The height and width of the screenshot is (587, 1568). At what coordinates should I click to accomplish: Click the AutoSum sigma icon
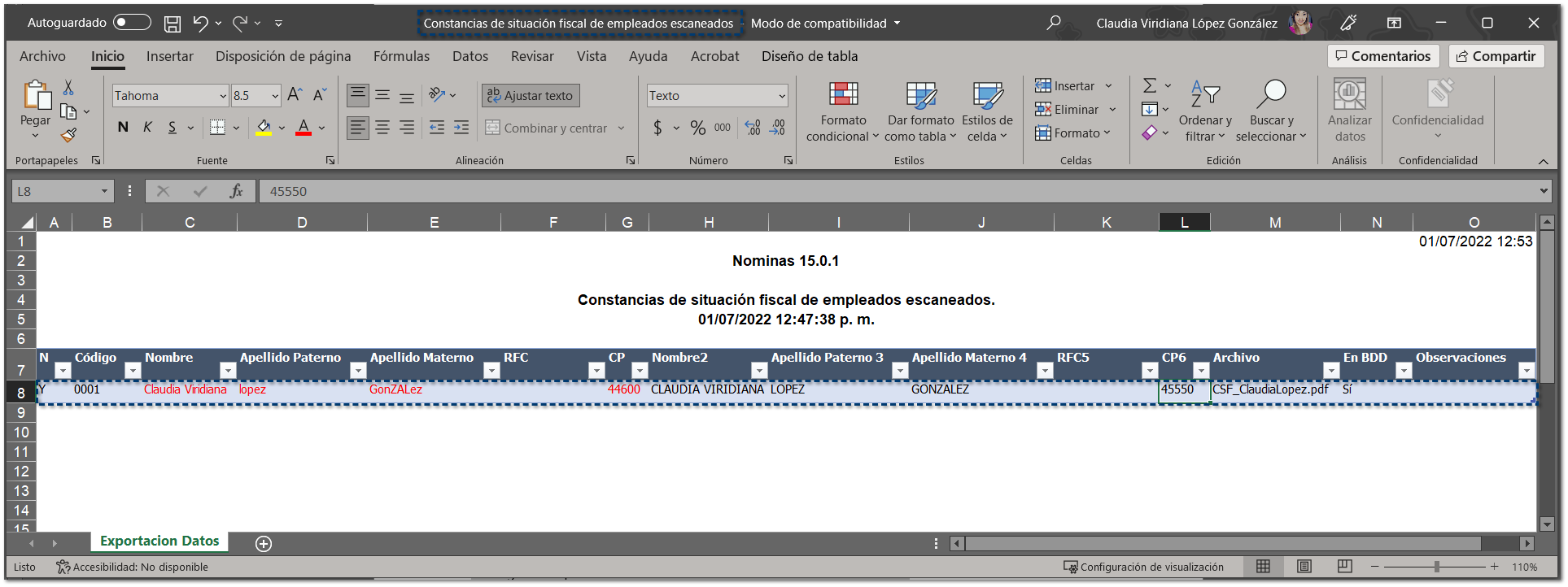[1150, 85]
